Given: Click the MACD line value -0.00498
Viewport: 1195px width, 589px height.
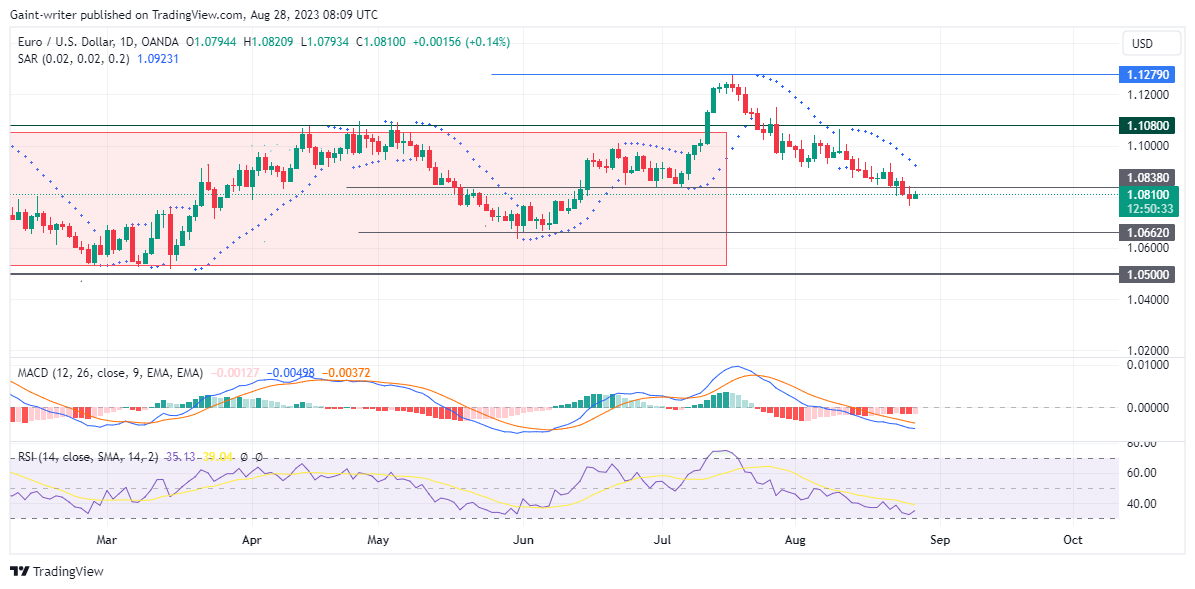Looking at the screenshot, I should pyautogui.click(x=291, y=373).
